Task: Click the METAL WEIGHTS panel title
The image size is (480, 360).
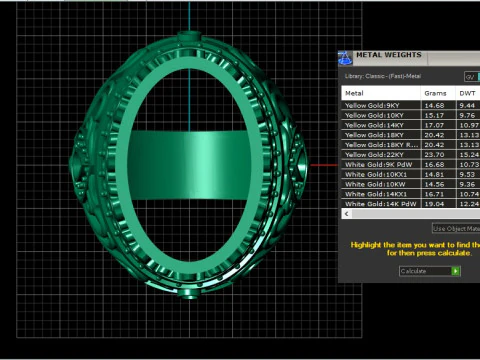Action: [389, 55]
